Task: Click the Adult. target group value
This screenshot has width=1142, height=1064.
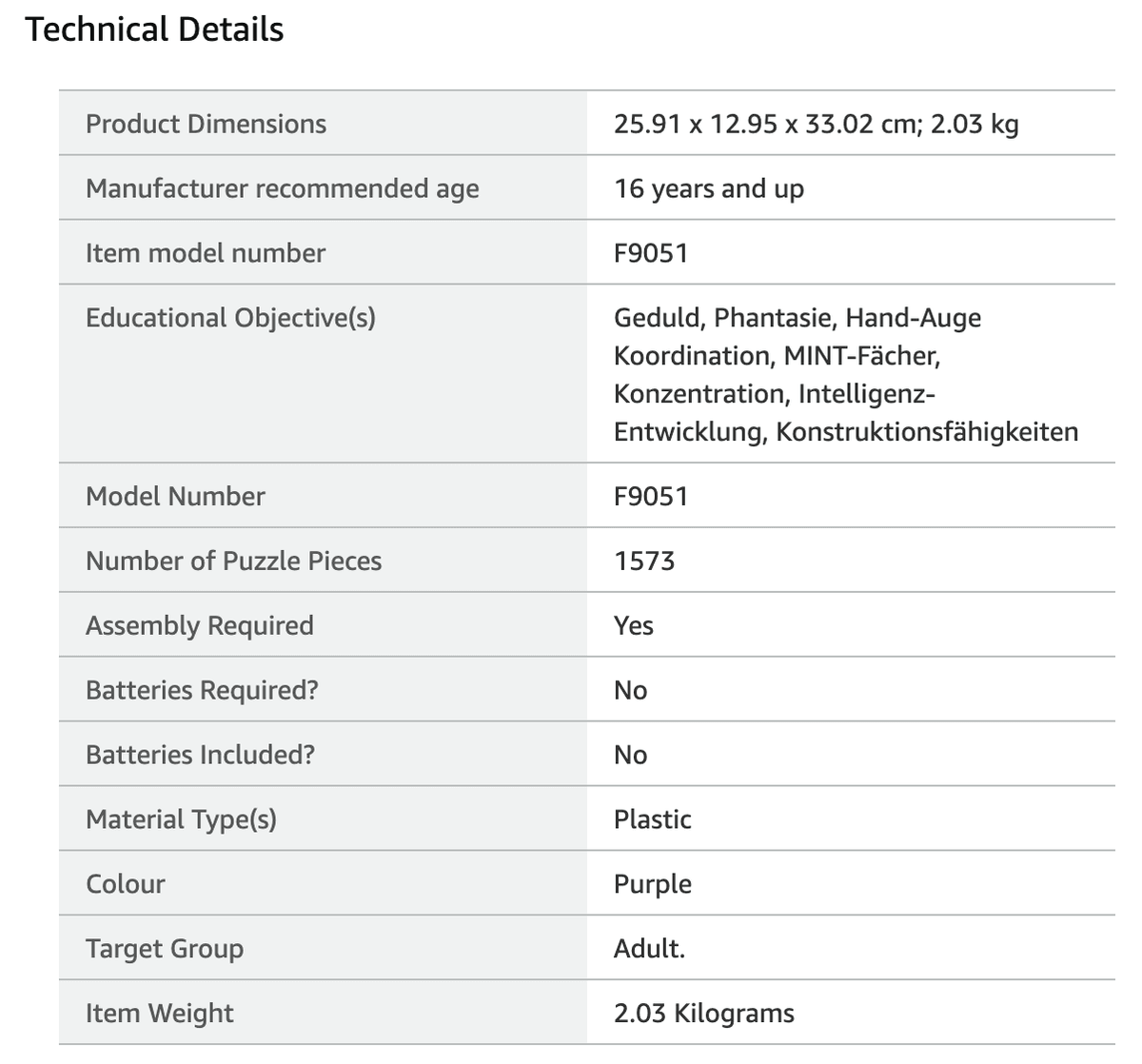Action: [649, 949]
